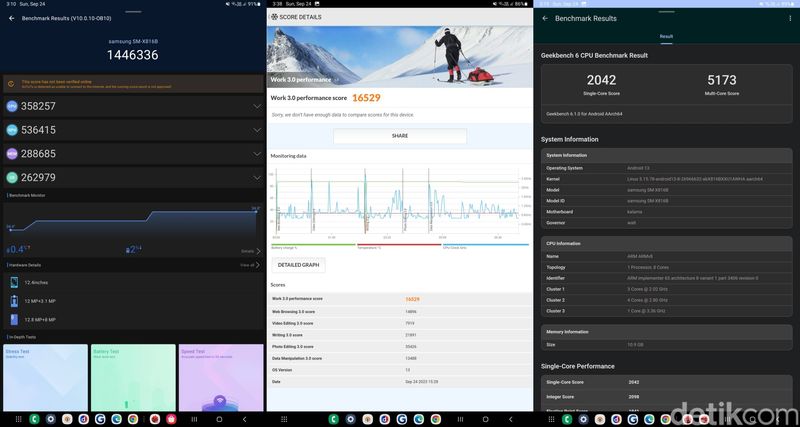Viewport: 800px width, 427px height.
Task: Open the Battery Test card
Action: (133, 378)
